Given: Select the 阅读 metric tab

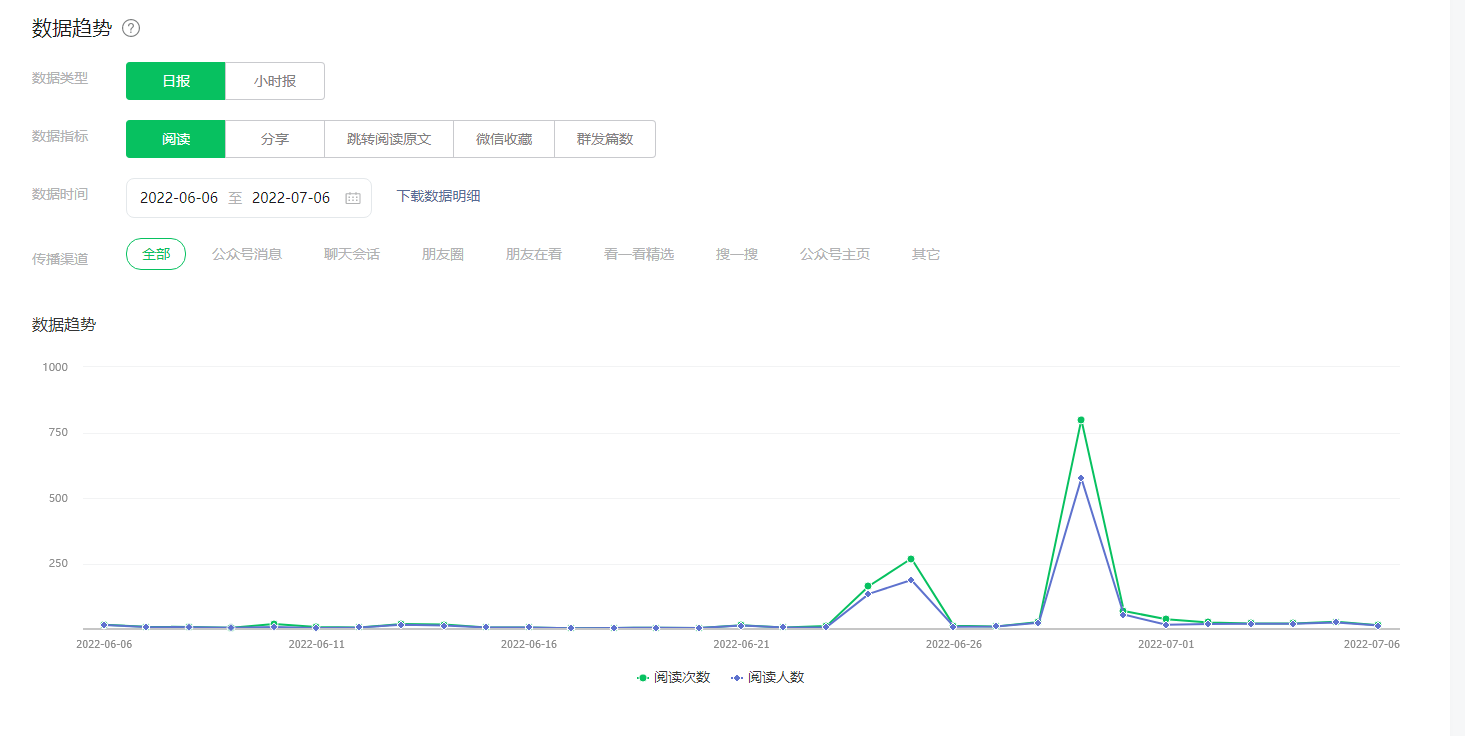Looking at the screenshot, I should coord(176,139).
